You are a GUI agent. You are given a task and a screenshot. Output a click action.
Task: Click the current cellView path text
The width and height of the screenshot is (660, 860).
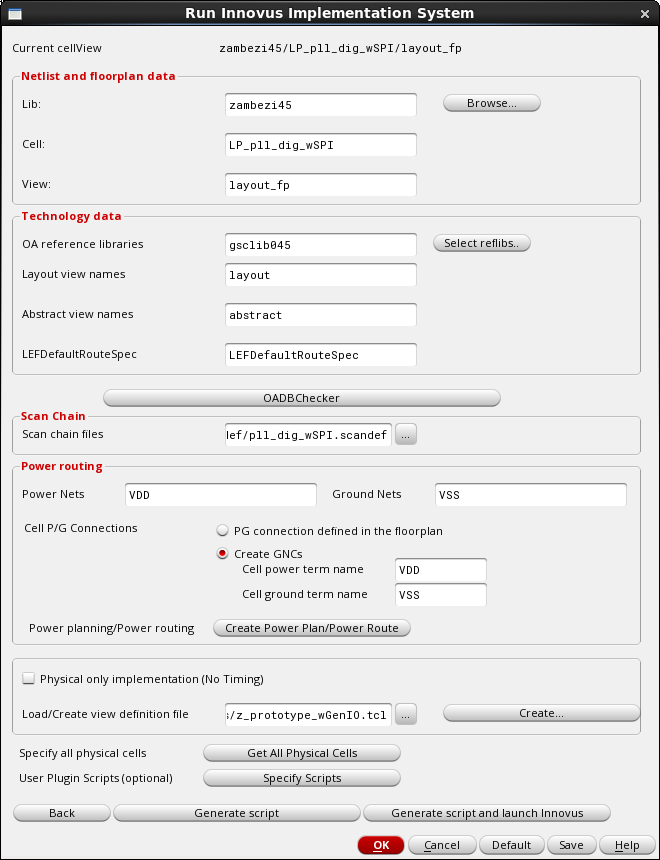(340, 48)
